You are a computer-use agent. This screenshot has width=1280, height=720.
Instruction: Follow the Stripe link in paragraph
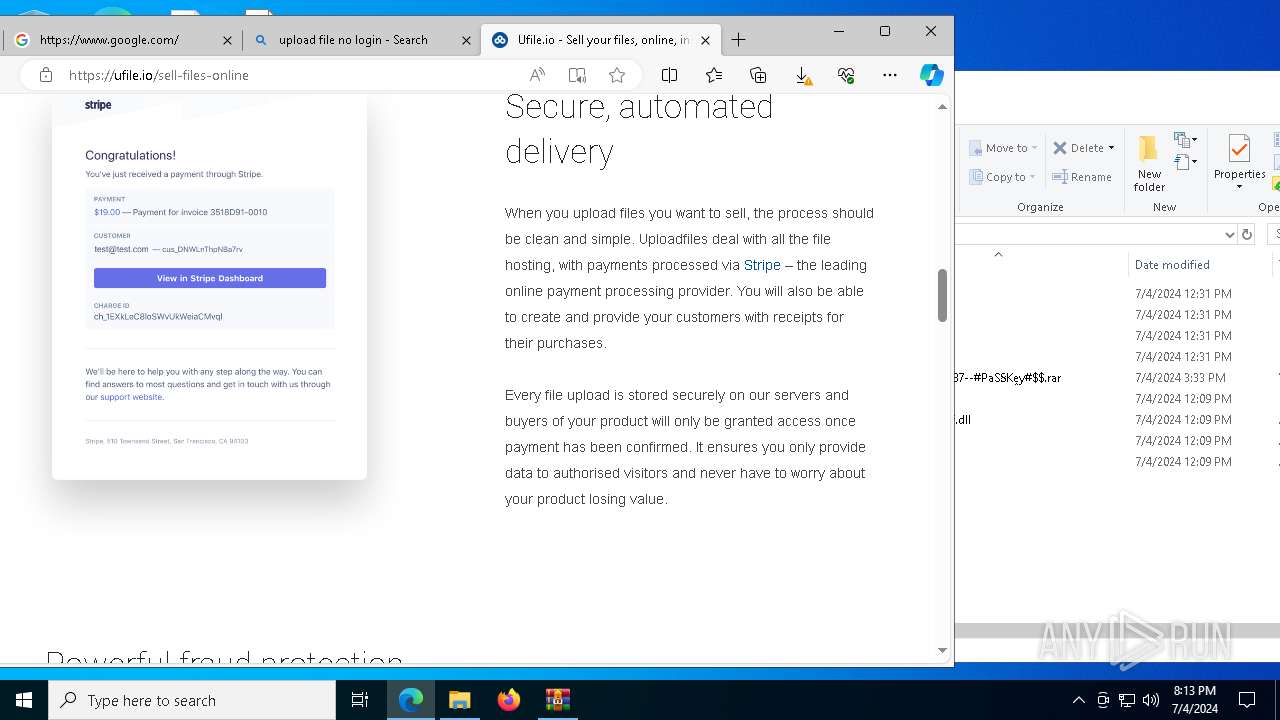pyautogui.click(x=762, y=265)
